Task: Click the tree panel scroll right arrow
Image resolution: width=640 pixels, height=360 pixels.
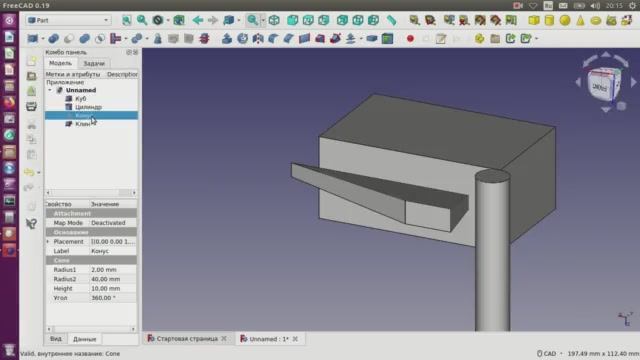Action: click(134, 192)
